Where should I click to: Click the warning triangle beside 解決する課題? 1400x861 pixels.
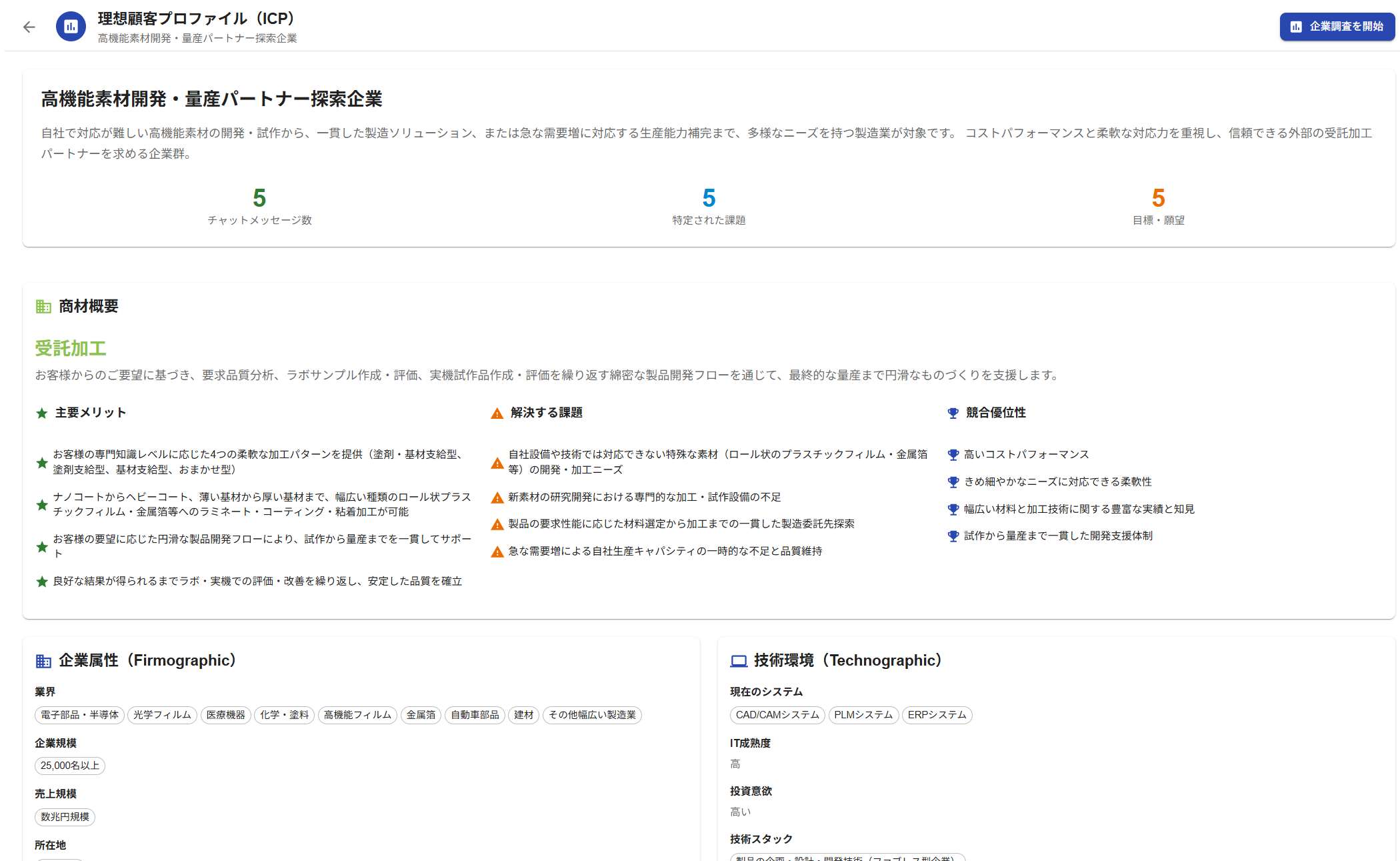point(497,413)
